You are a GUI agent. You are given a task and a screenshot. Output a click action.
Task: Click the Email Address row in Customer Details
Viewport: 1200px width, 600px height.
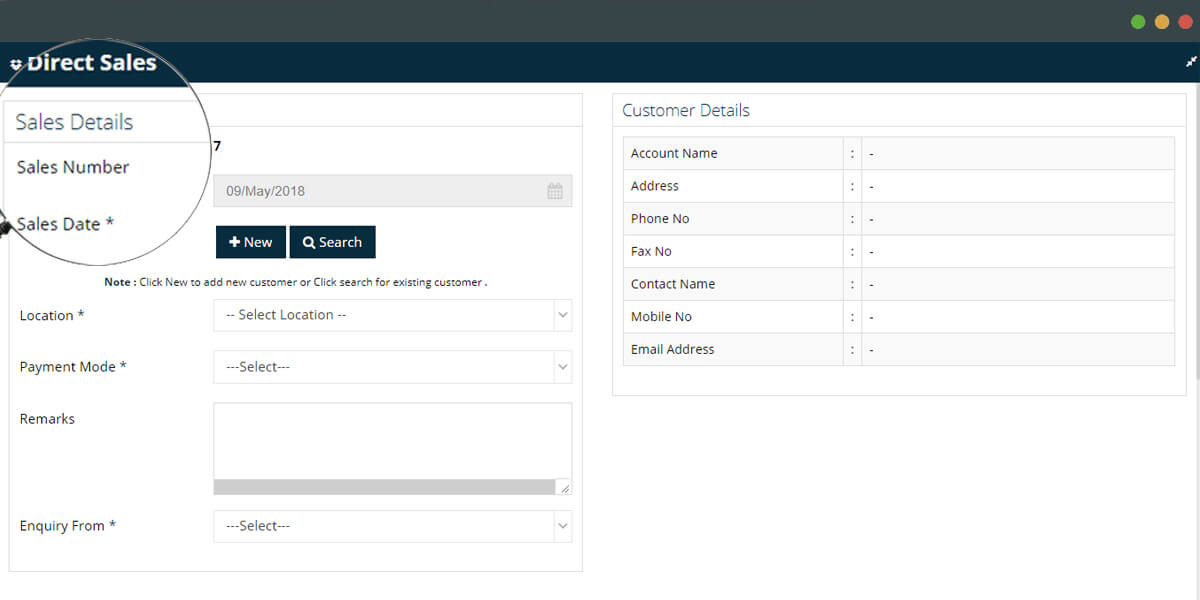(672, 349)
